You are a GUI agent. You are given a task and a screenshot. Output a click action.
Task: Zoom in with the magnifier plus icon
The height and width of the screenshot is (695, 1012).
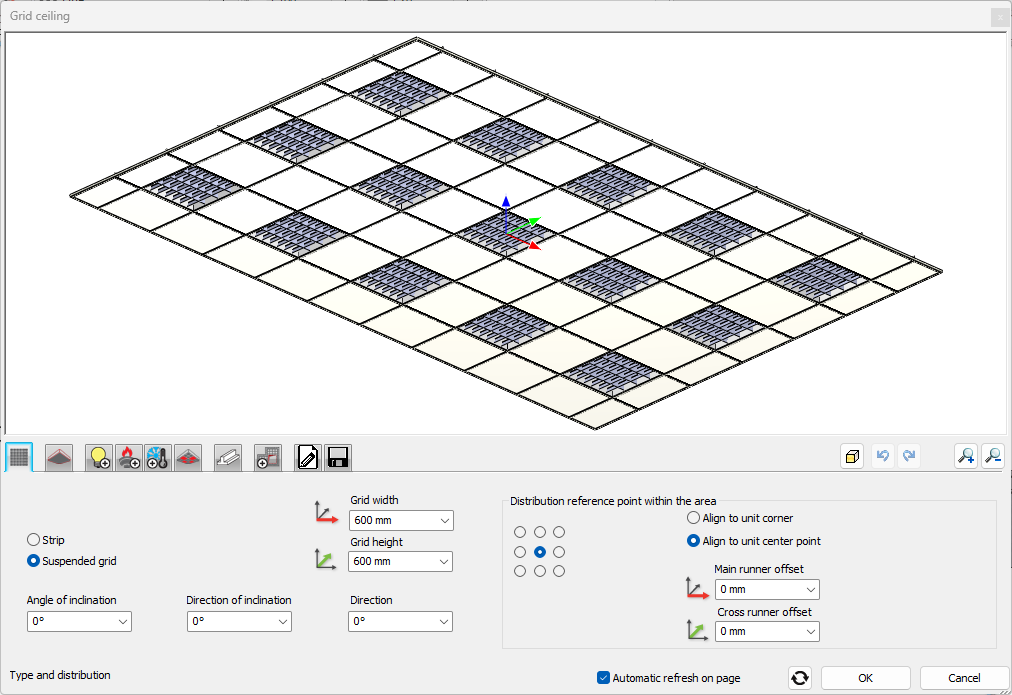966,456
